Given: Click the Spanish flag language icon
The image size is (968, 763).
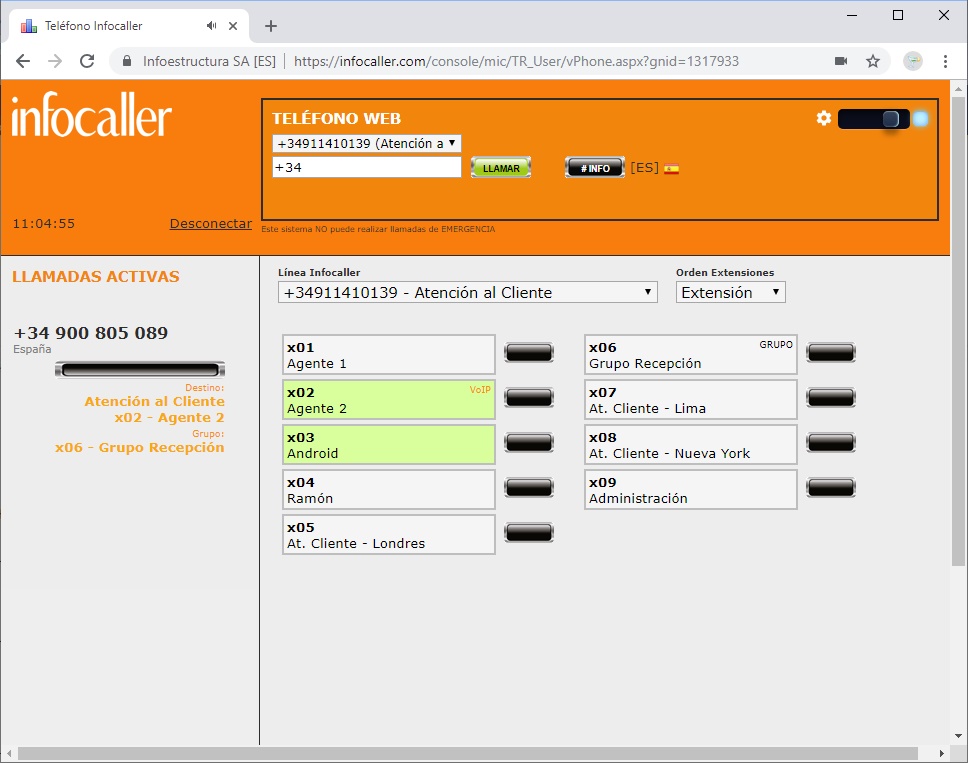Looking at the screenshot, I should pyautogui.click(x=671, y=169).
